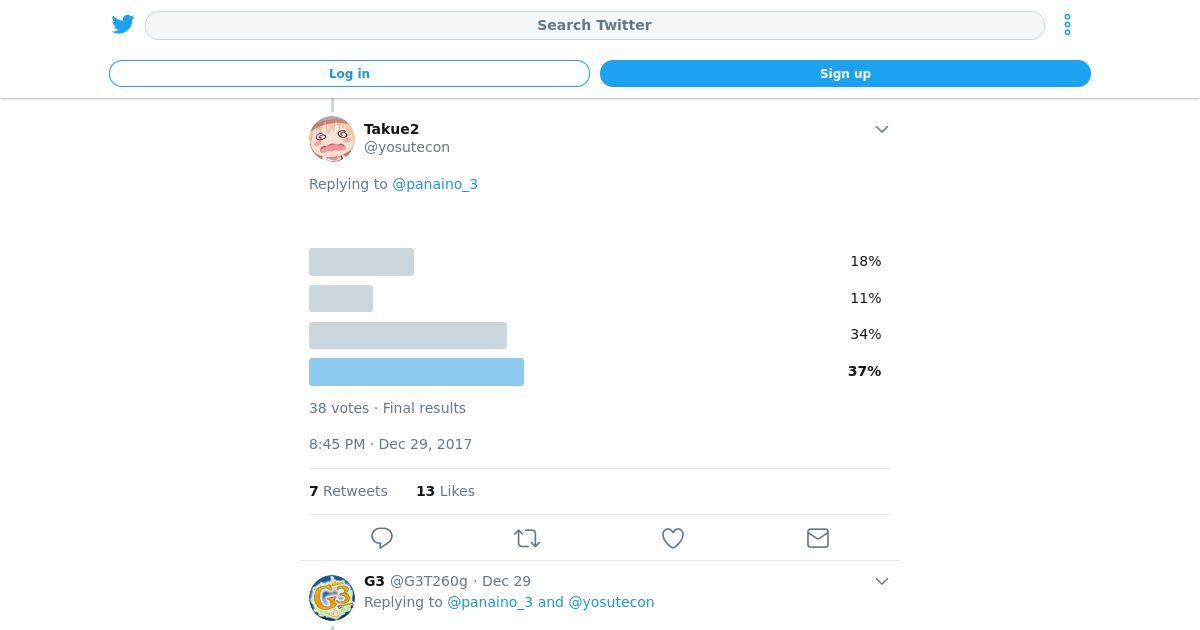Click the Sign up button

(845, 74)
